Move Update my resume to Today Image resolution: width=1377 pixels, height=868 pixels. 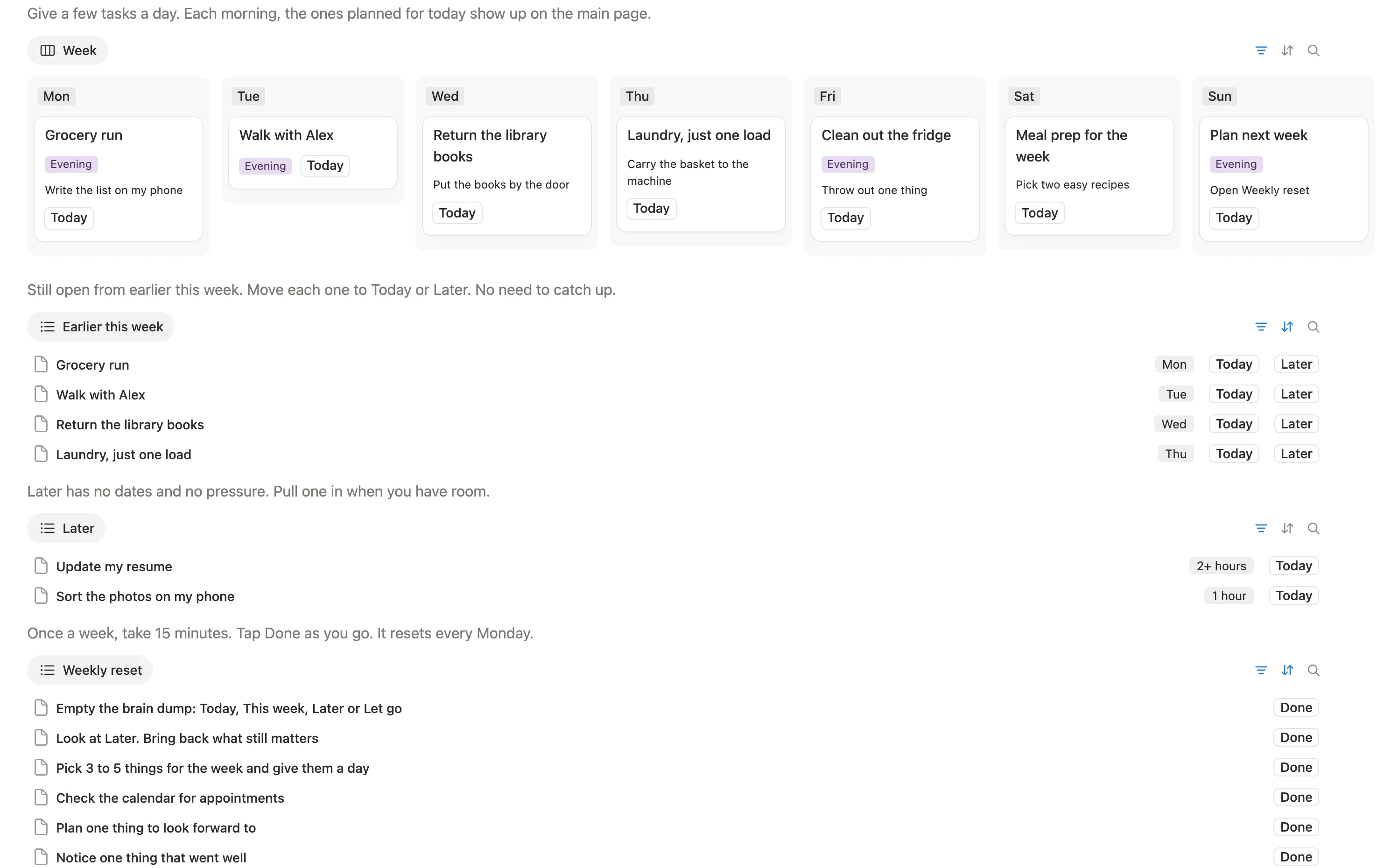coord(1293,566)
